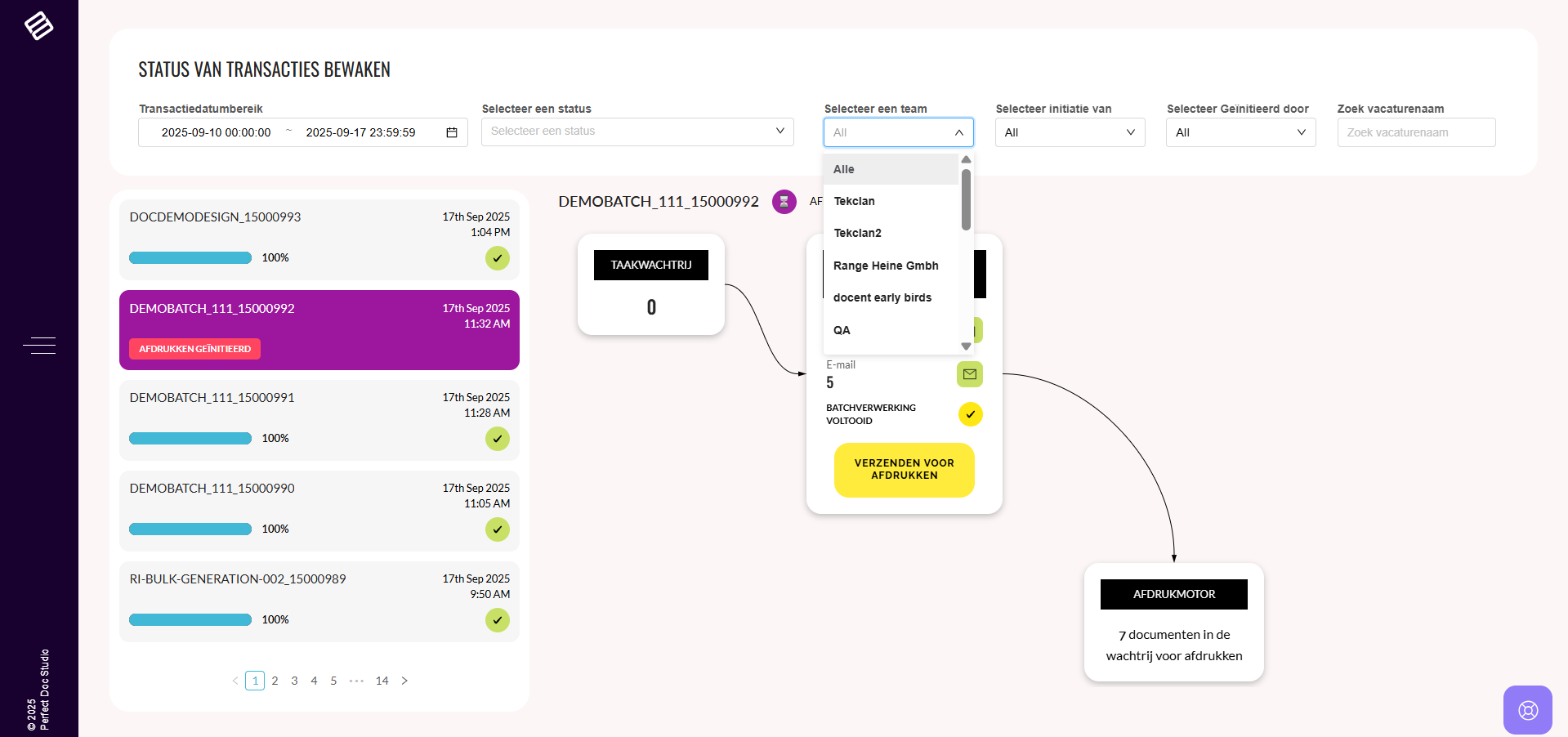Choose Range Heine Gmbh from team list

click(x=886, y=266)
